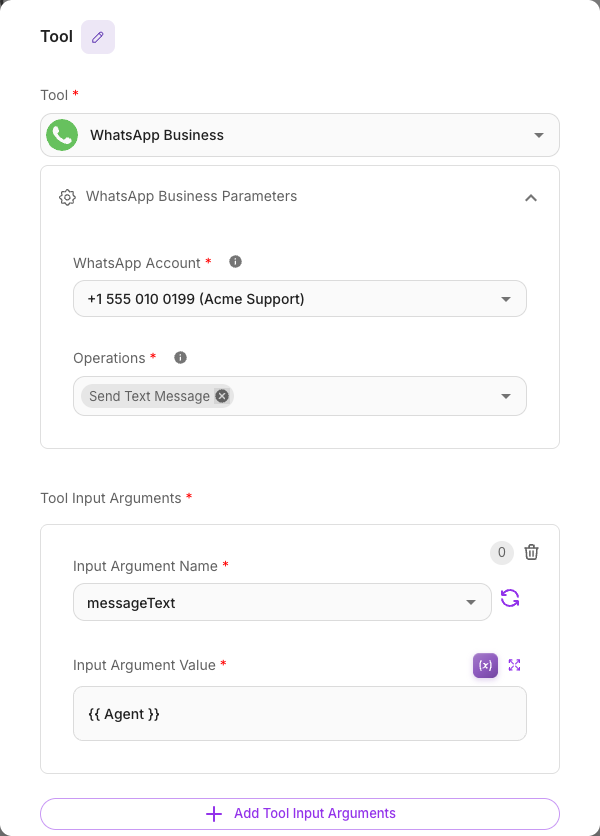
Task: Click the WhatsApp Account label
Action: pos(137,263)
